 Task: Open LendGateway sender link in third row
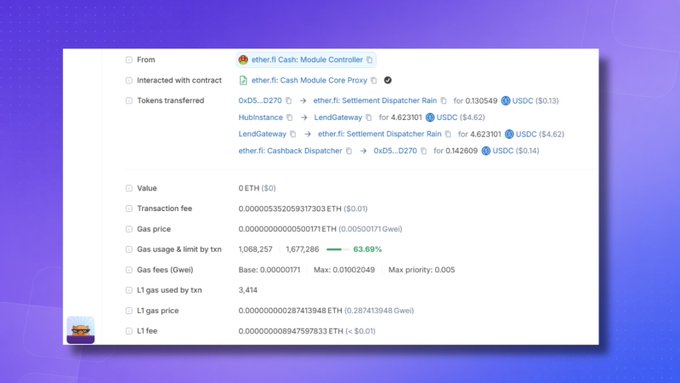click(262, 134)
